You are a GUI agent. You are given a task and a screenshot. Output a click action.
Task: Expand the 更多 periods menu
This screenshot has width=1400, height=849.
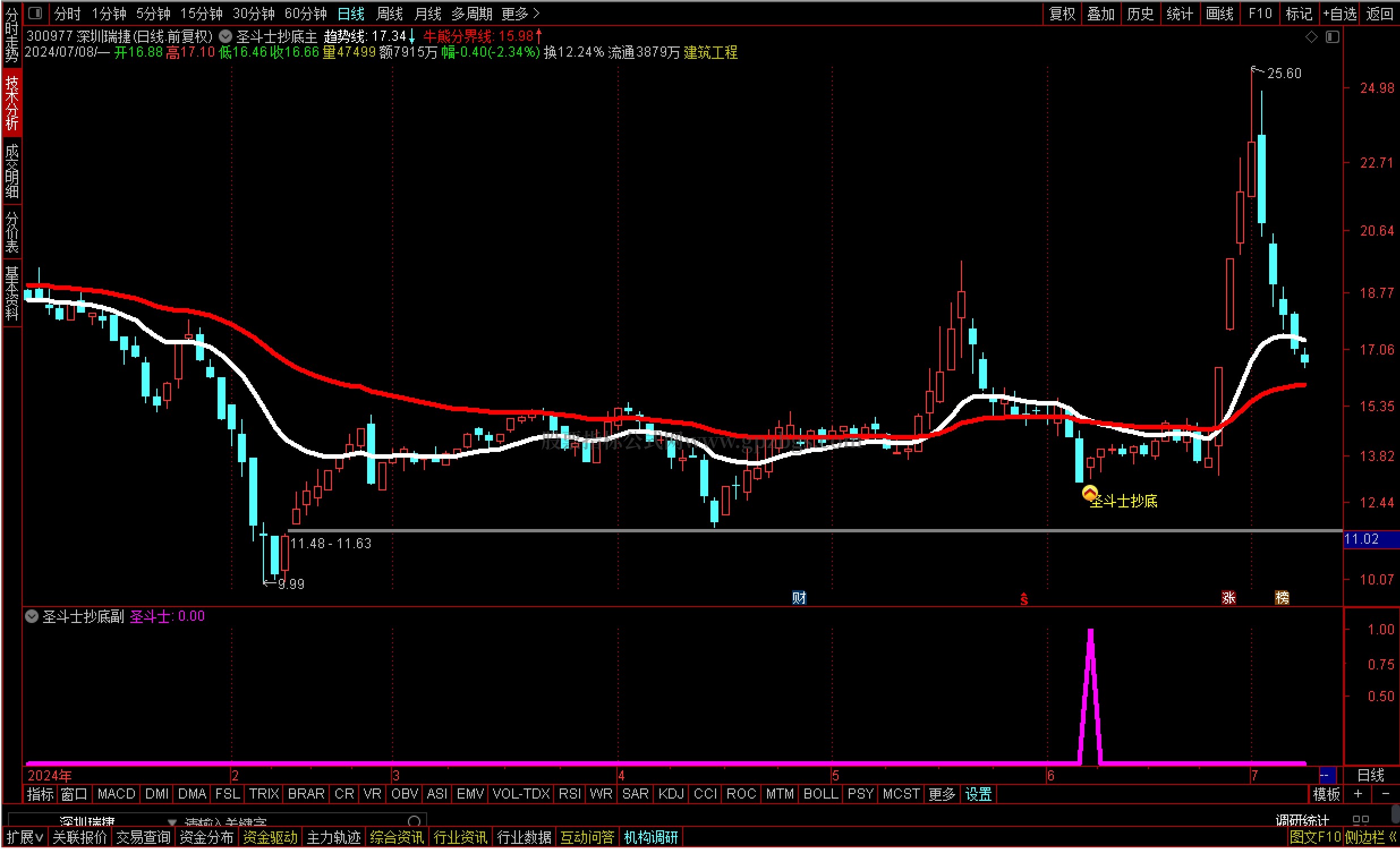coord(520,13)
